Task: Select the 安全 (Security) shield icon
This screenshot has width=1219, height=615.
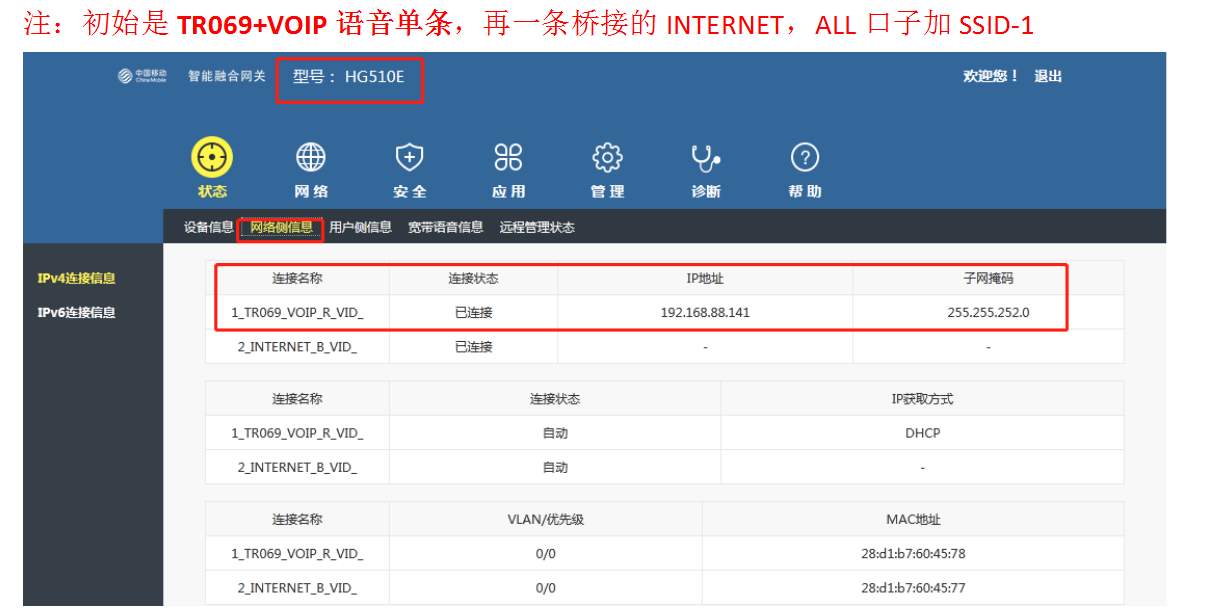Action: tap(409, 158)
